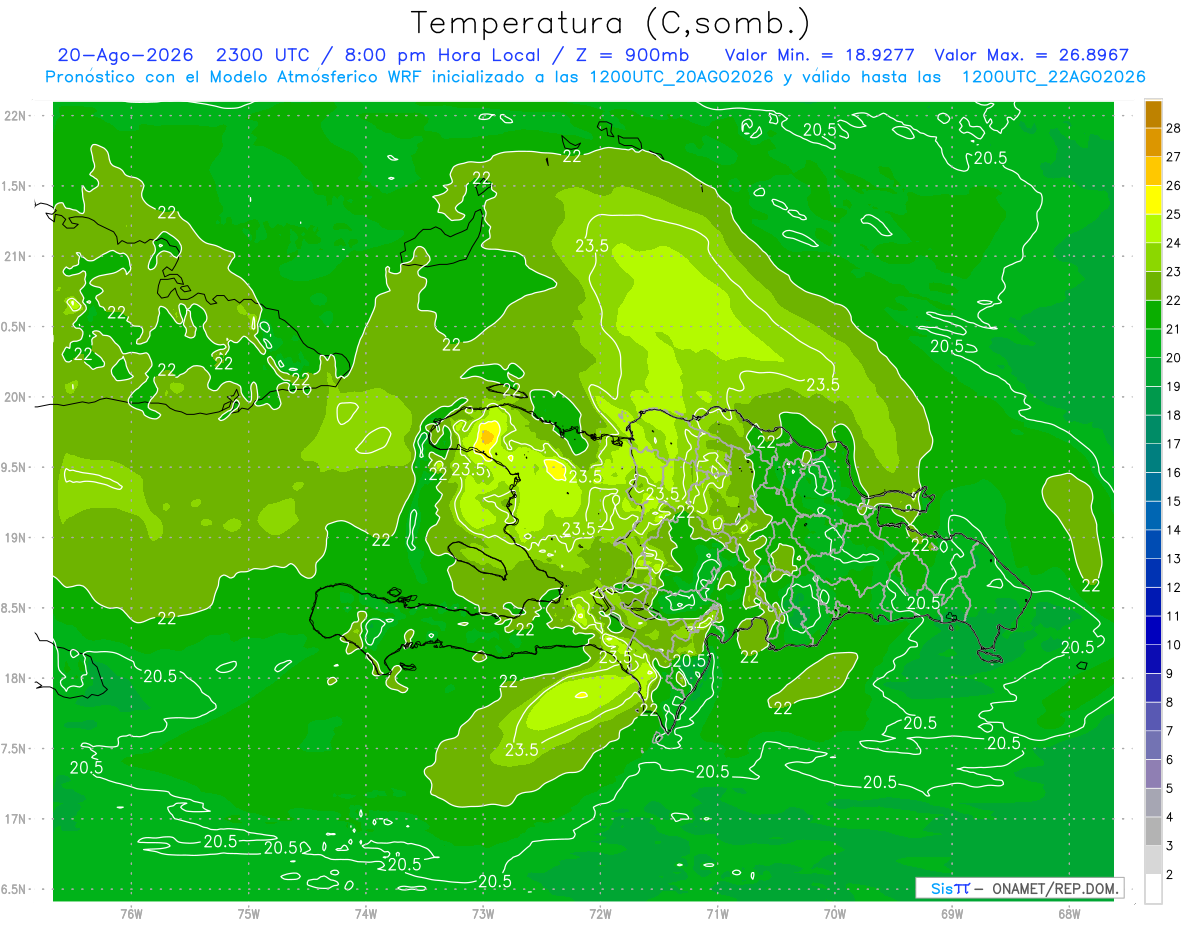The image size is (1200, 927).
Task: Click the '19N' latitude label
Action: [17, 537]
